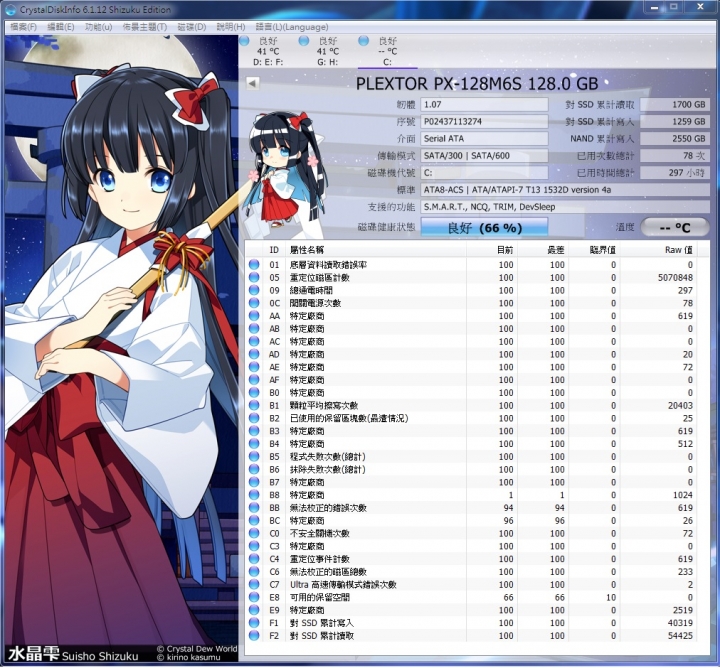Open the 語言(L)(Language) menu
The height and width of the screenshot is (668, 720).
[292, 27]
